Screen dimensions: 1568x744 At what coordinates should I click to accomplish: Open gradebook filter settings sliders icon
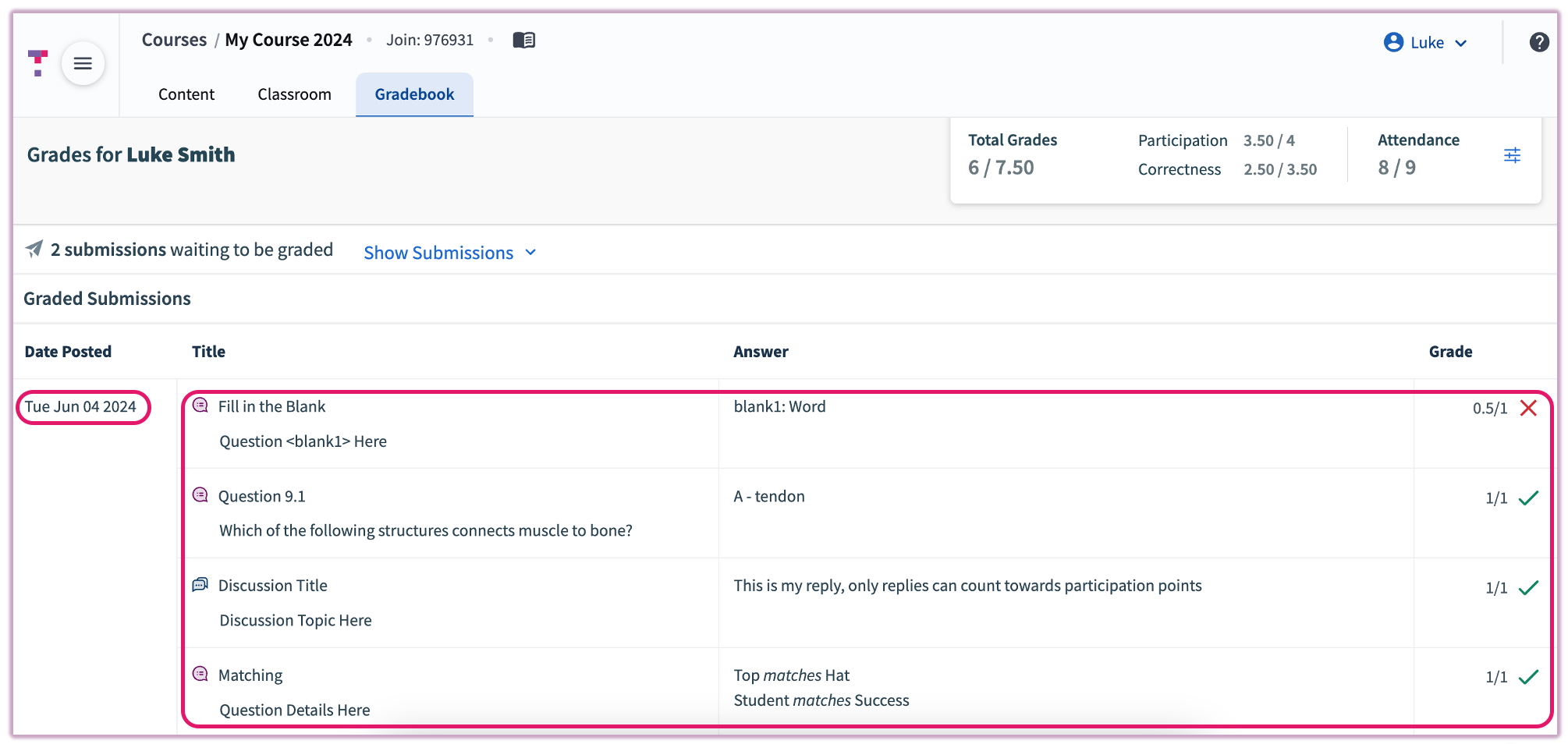pyautogui.click(x=1512, y=155)
